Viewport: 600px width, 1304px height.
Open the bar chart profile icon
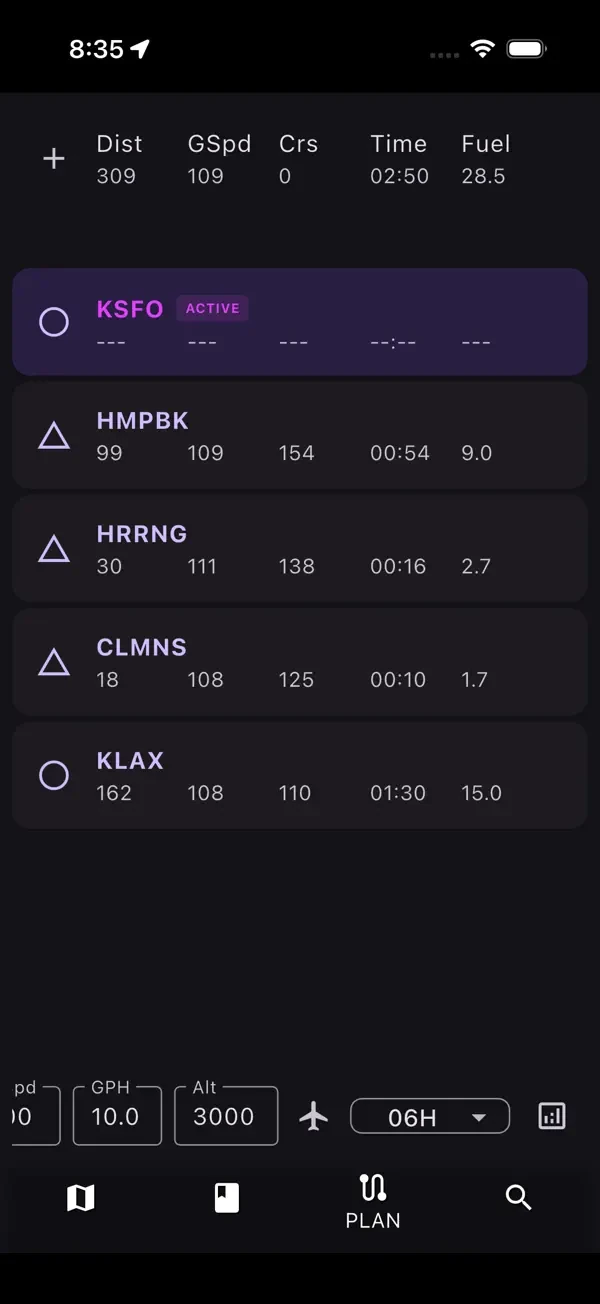pyautogui.click(x=552, y=1116)
